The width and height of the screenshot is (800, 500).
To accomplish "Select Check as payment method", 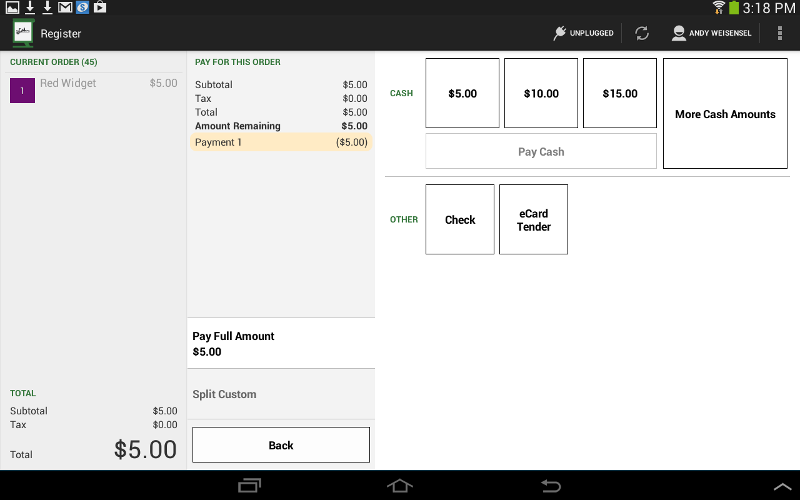I will (460, 219).
